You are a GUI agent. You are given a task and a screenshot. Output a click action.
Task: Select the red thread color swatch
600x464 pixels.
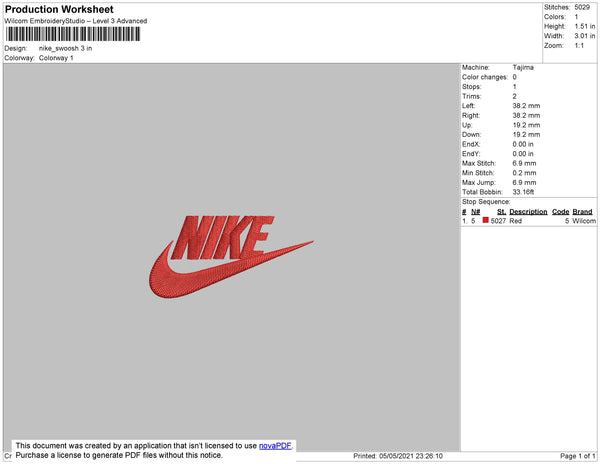[x=486, y=220]
